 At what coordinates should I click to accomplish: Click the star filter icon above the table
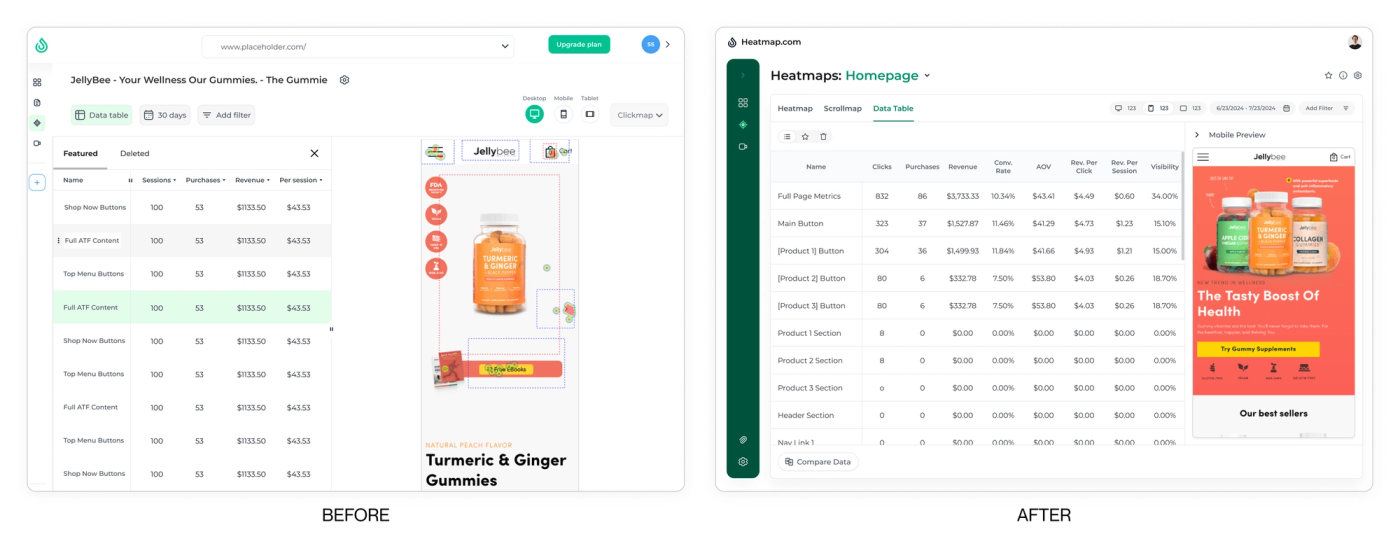point(805,136)
